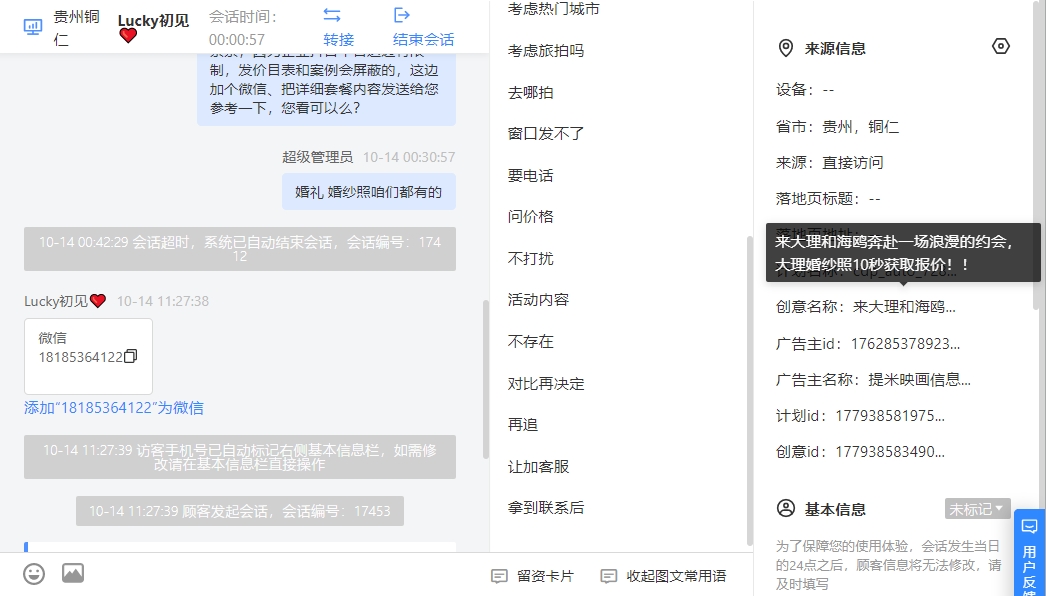
Task: Select the 活动内容 quick phrase
Action: 538,300
